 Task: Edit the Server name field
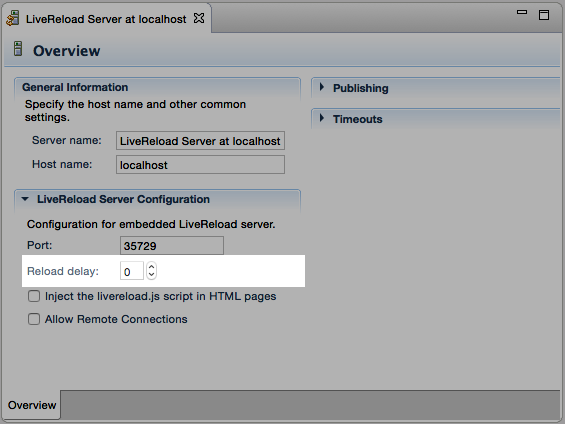200,141
